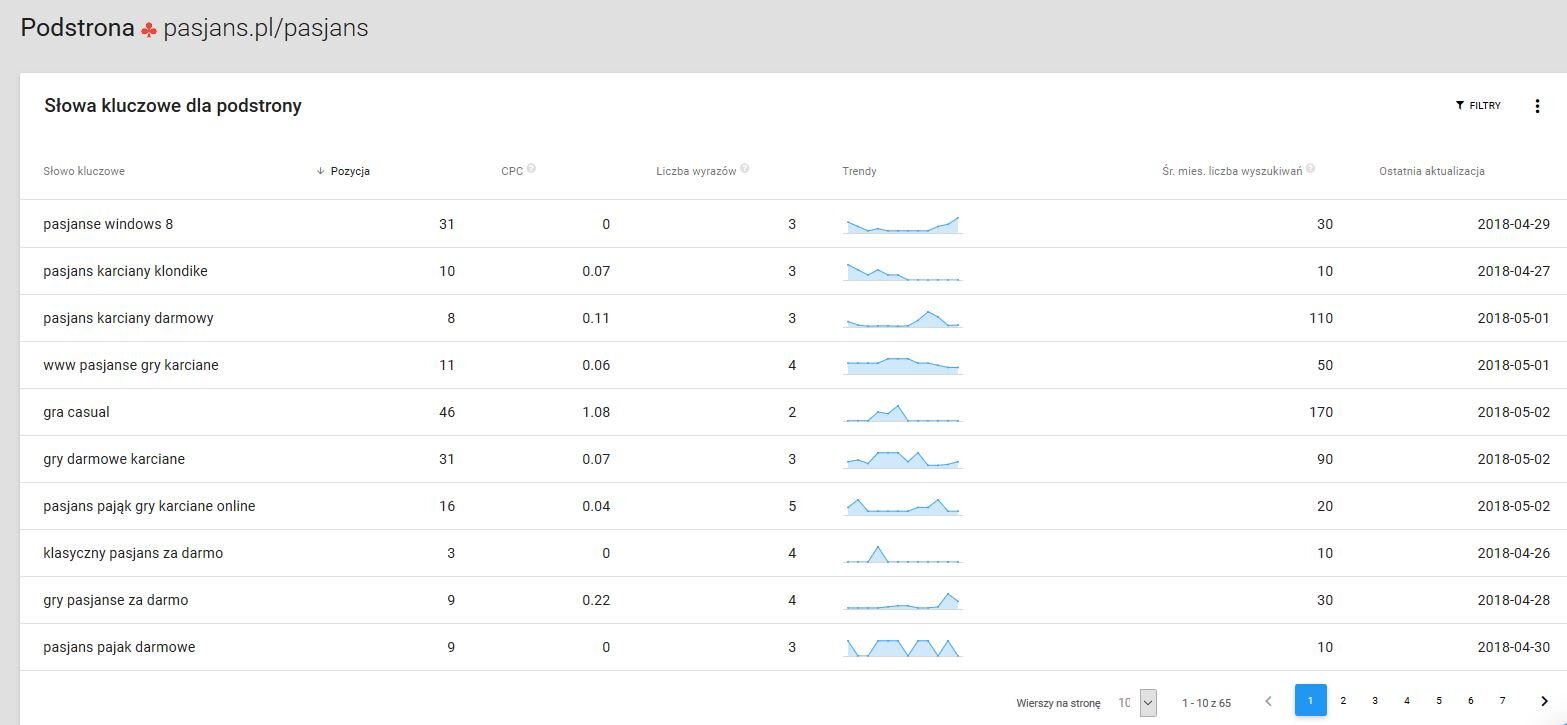Click date 2018-04-29 in table

[1514, 224]
